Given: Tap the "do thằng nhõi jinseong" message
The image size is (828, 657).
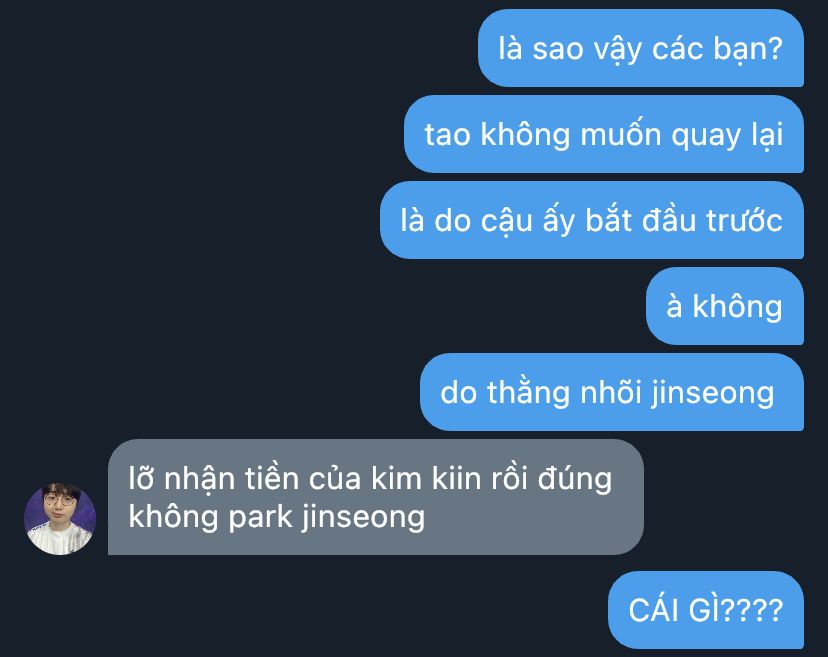Looking at the screenshot, I should coord(611,392).
